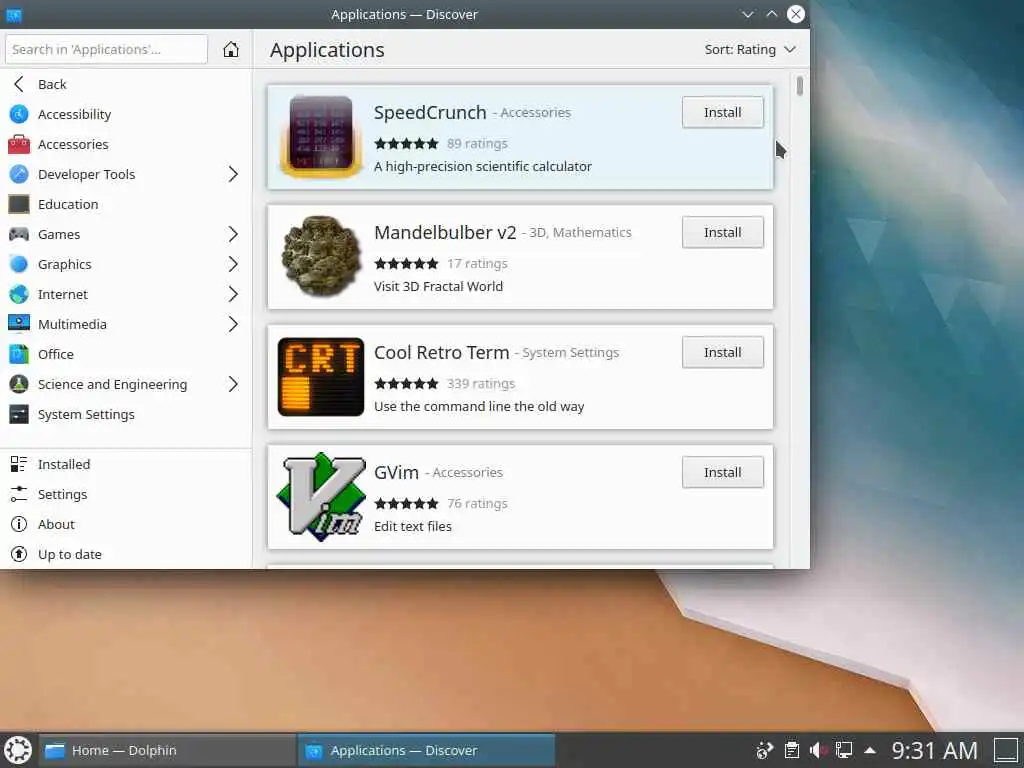Screen dimensions: 1024x768
Task: Expand Games subcategories chevron
Action: (x=233, y=234)
